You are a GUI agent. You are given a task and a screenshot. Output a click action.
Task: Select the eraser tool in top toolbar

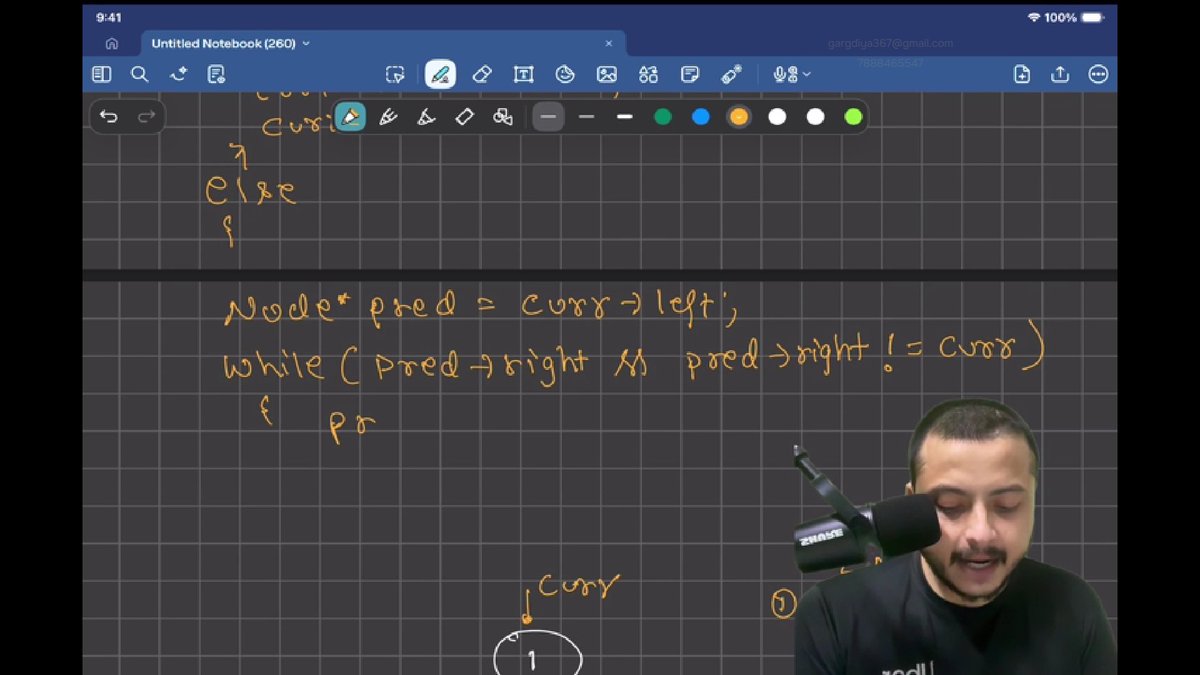(x=482, y=74)
